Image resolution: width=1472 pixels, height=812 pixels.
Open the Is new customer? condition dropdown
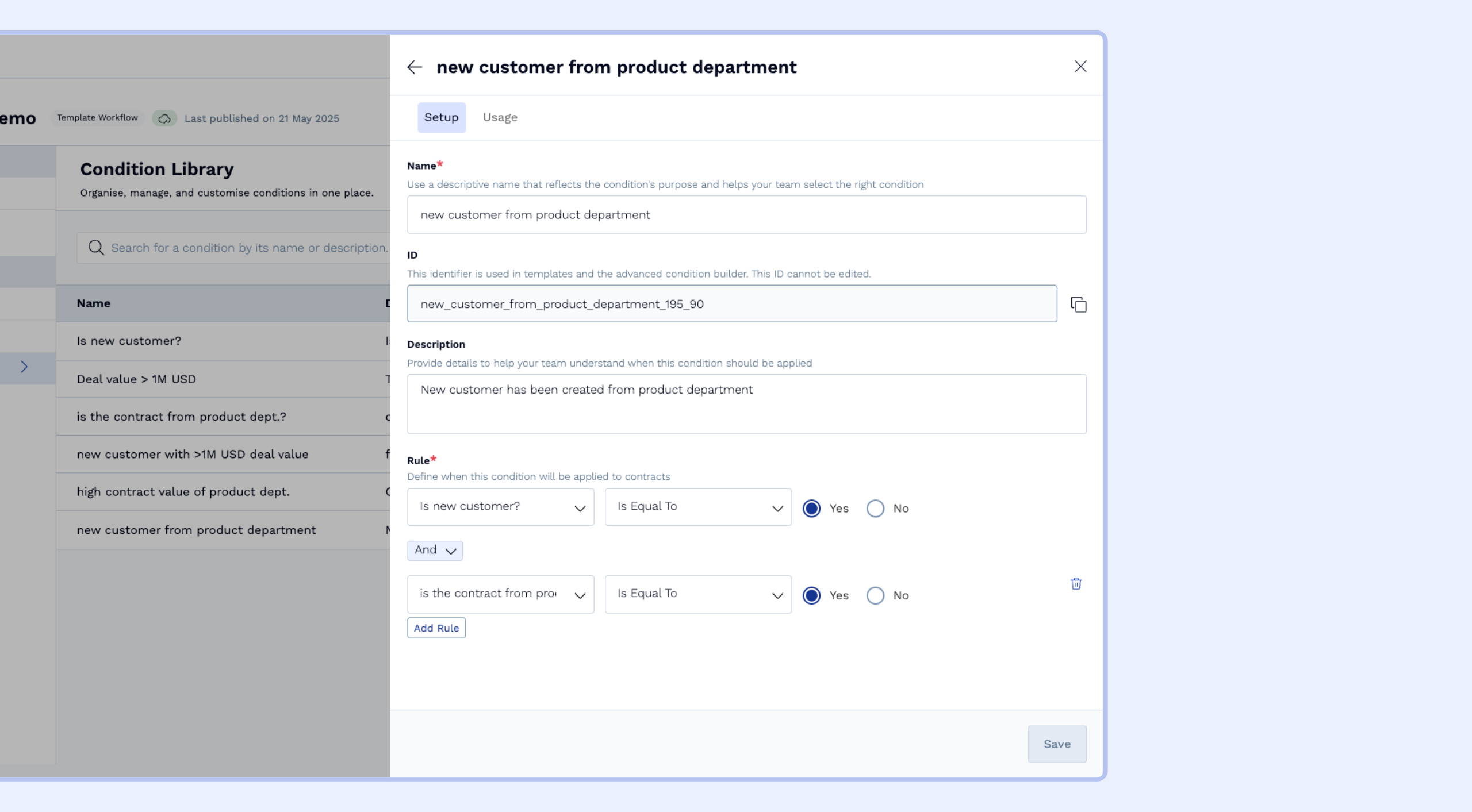pyautogui.click(x=500, y=507)
